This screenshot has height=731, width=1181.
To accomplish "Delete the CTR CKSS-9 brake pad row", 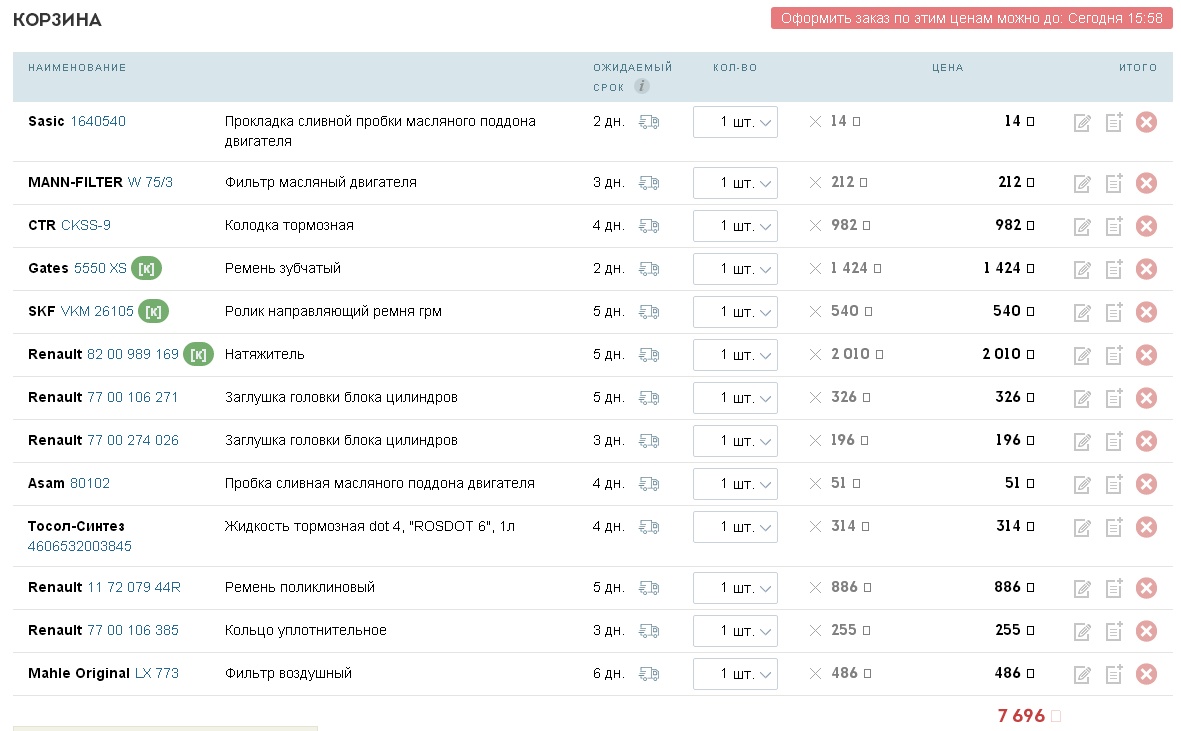I will 1146,226.
